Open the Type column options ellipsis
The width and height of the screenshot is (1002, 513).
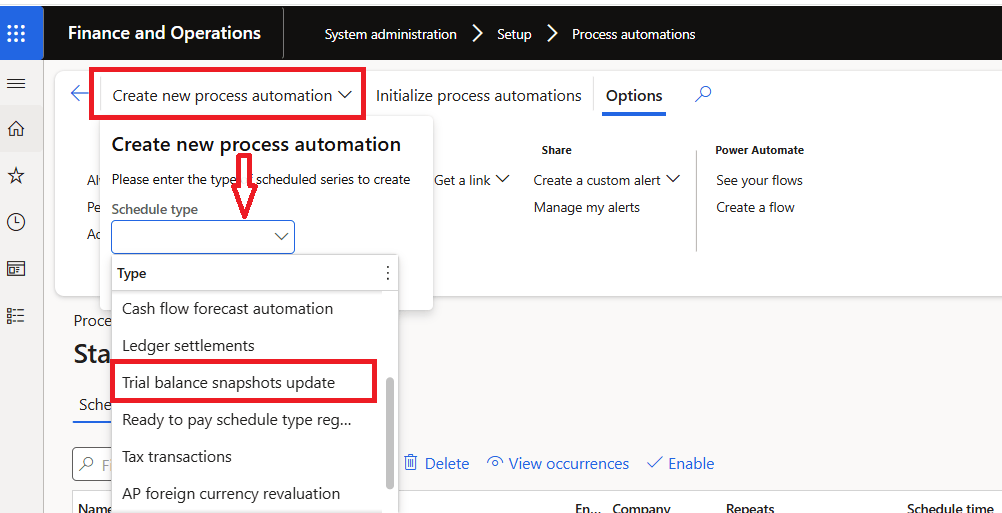(387, 273)
